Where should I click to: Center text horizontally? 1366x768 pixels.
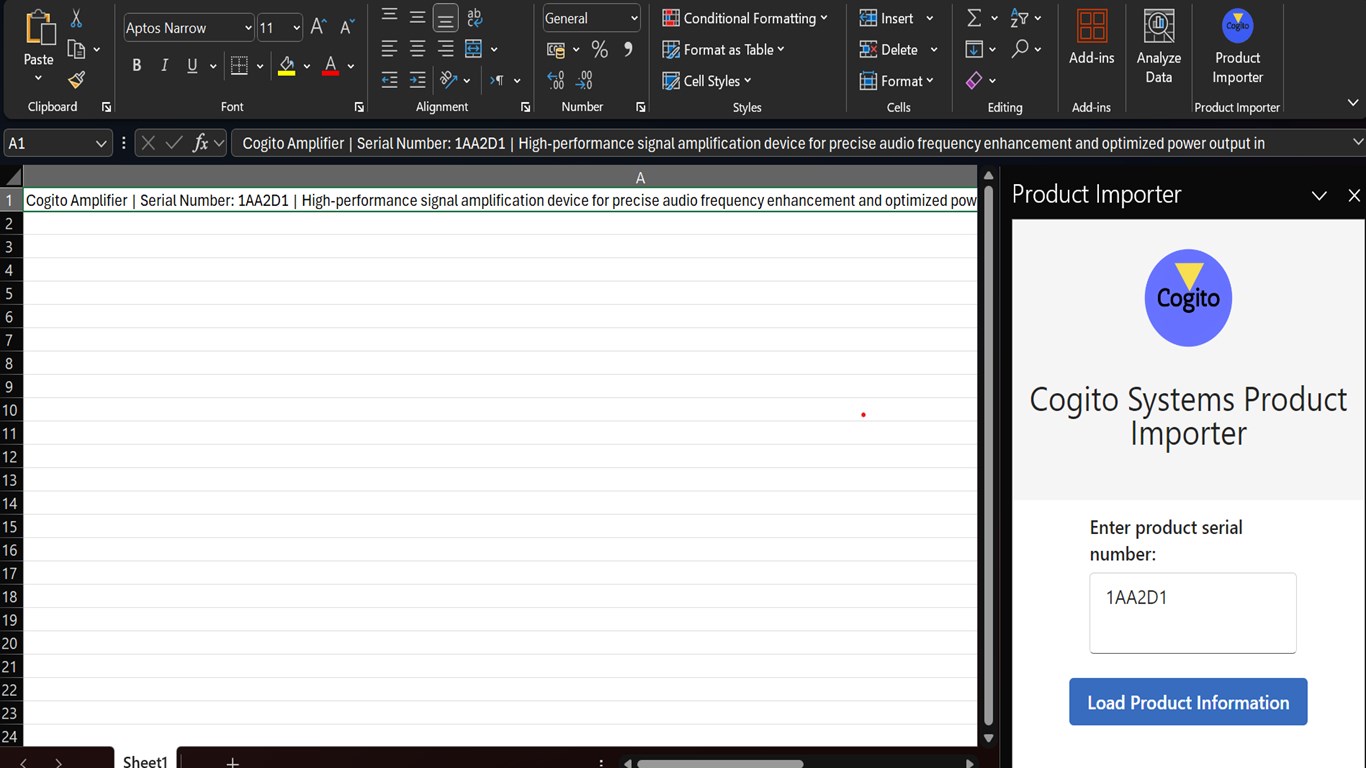[x=417, y=49]
